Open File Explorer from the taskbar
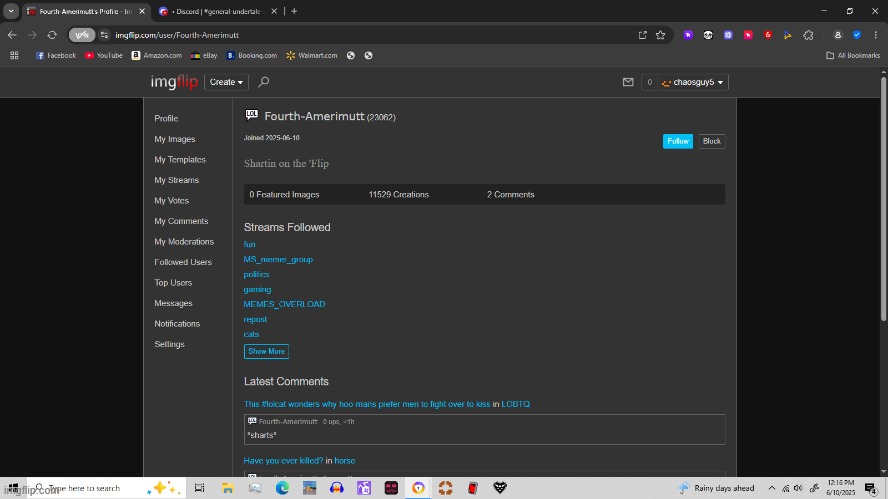 pyautogui.click(x=228, y=488)
